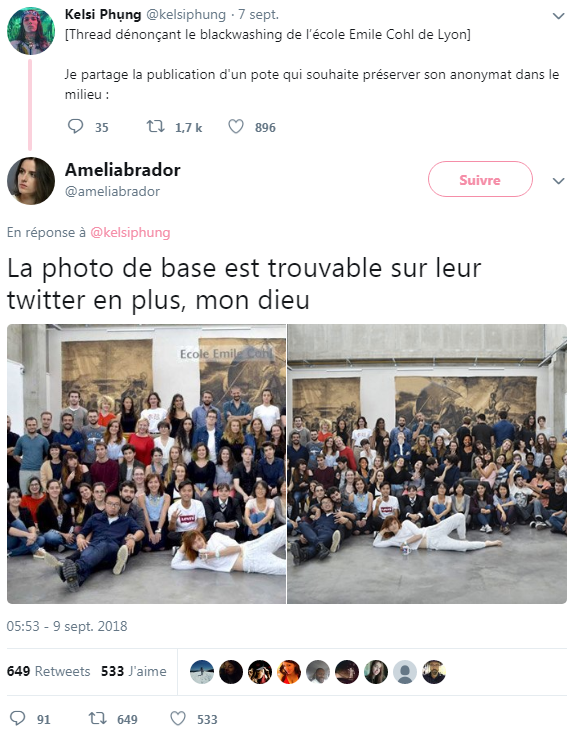
Task: Open Kelsi Phụng's profile avatar
Action: (x=31, y=31)
